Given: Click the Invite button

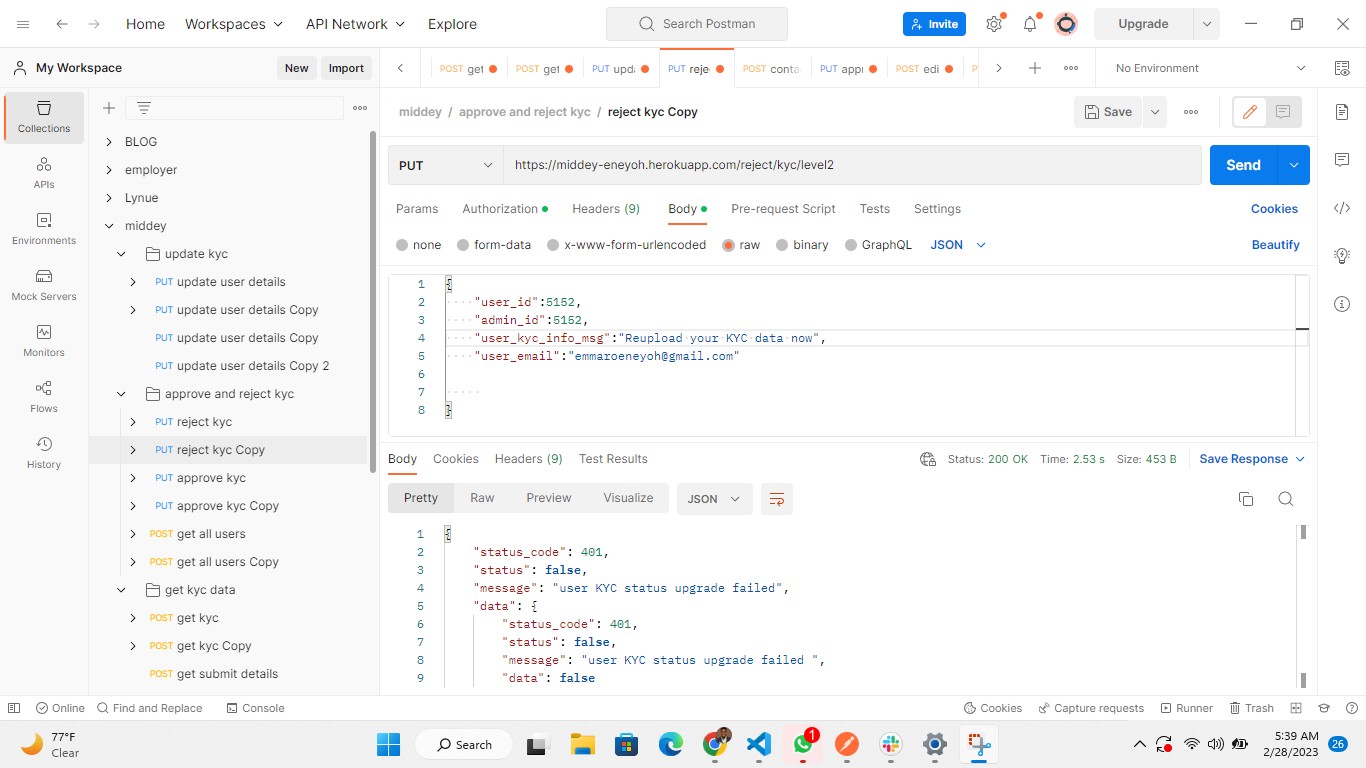Looking at the screenshot, I should coord(934,24).
